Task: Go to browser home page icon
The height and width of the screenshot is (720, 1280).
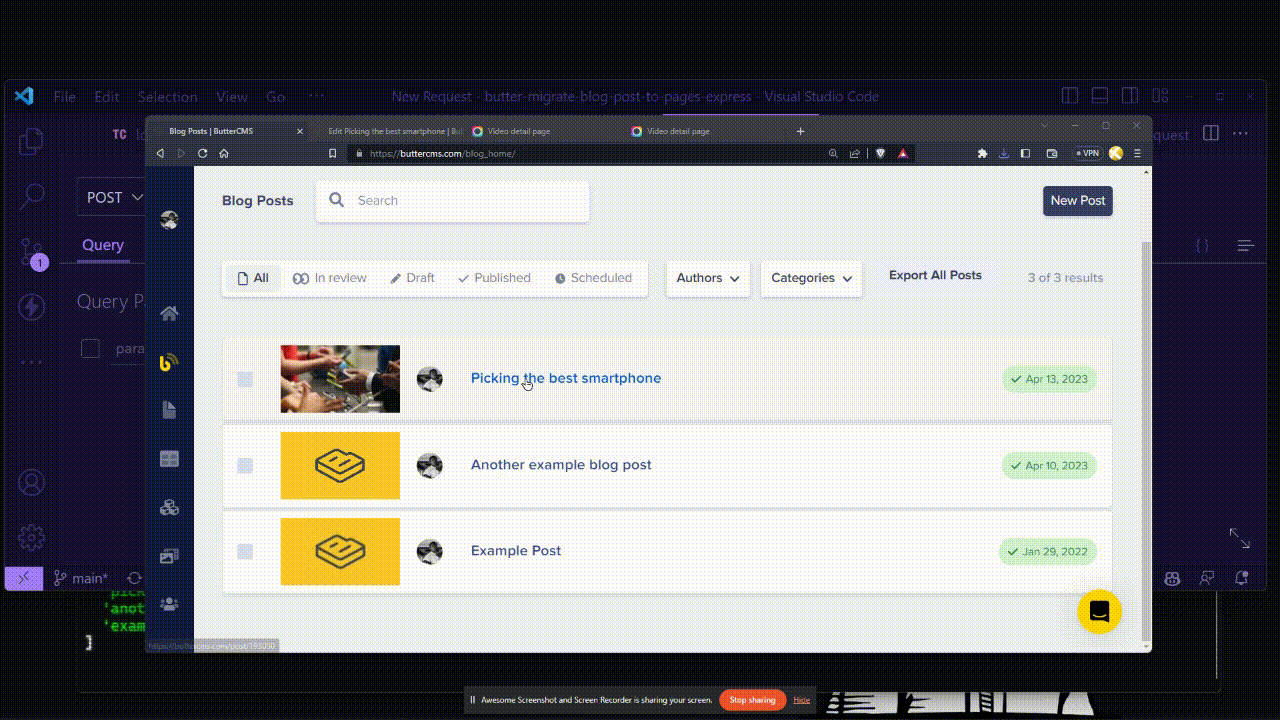Action: (x=224, y=153)
